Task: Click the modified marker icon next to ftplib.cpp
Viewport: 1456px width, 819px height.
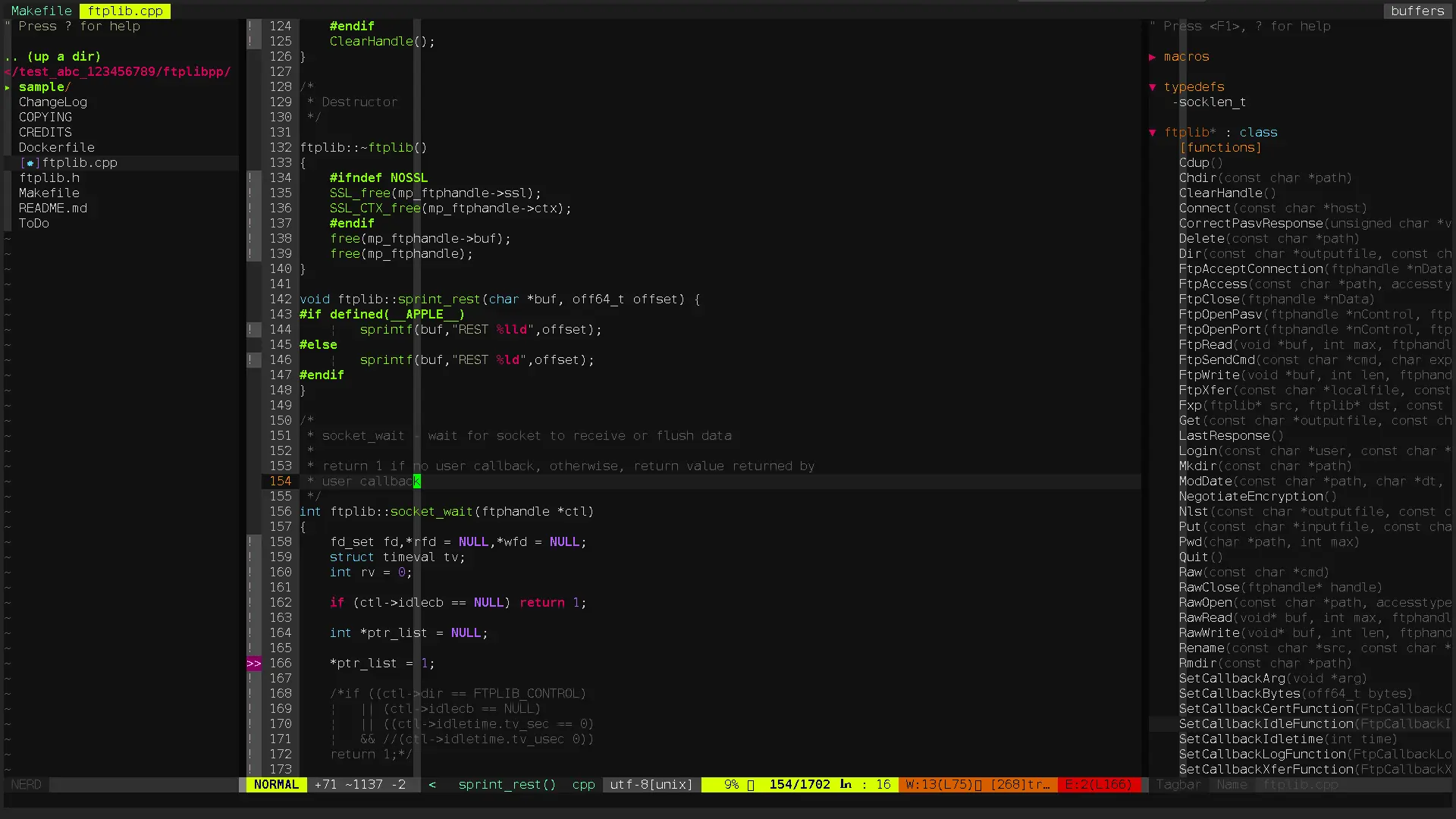Action: [30, 163]
